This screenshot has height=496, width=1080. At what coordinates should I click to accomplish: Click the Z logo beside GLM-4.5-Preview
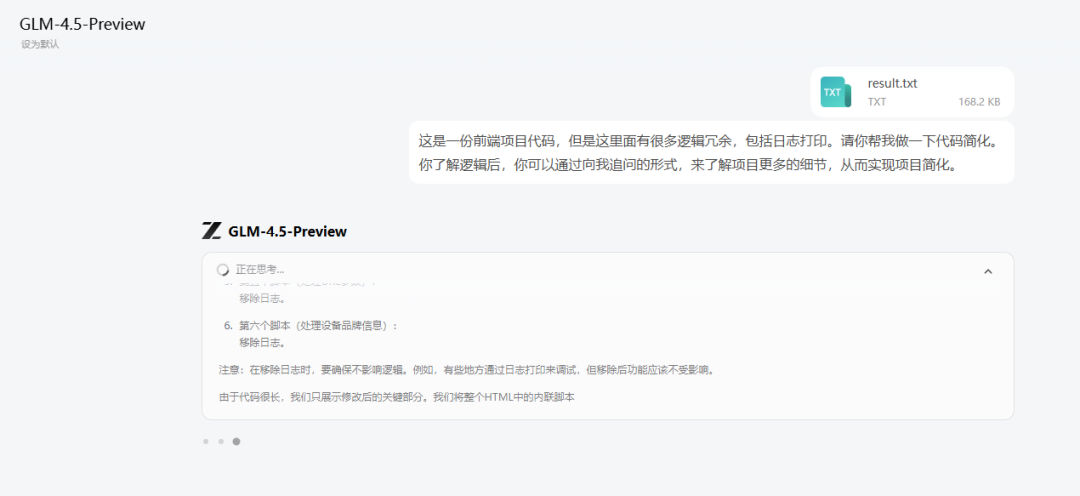[211, 231]
